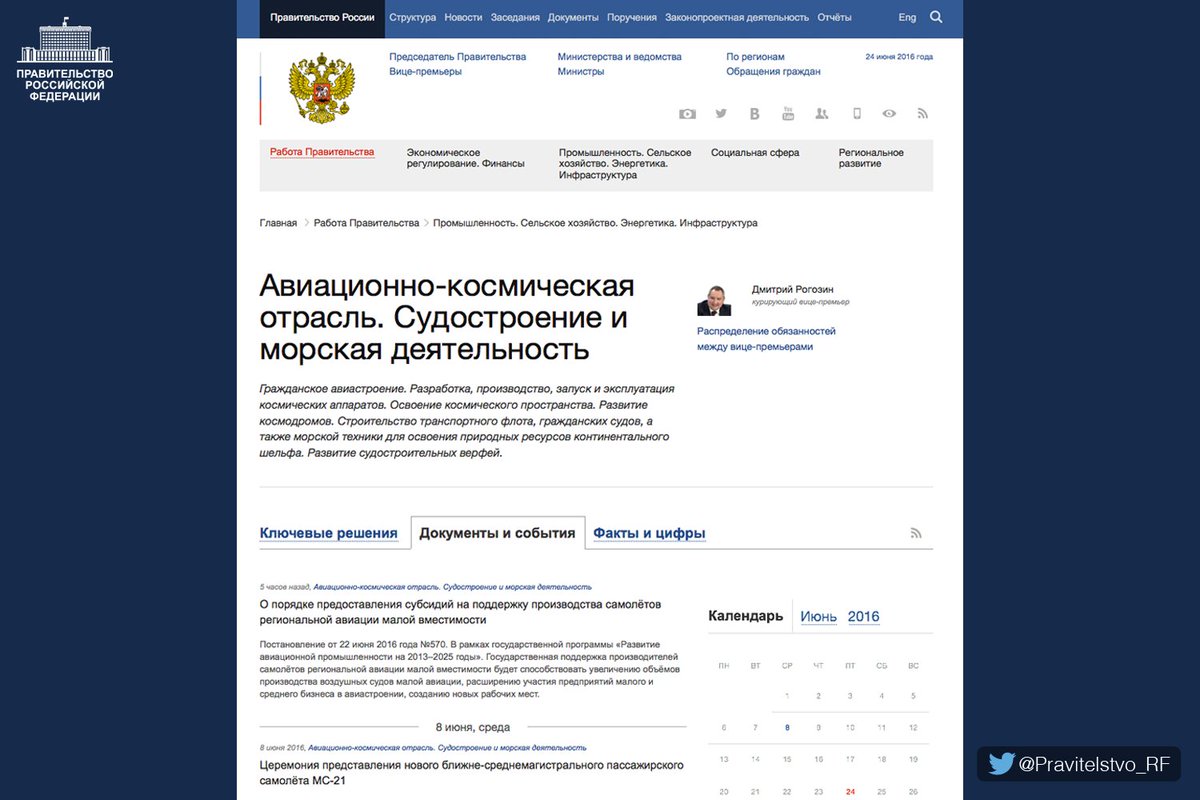
Task: Select June 24 in the calendar
Action: tap(850, 791)
